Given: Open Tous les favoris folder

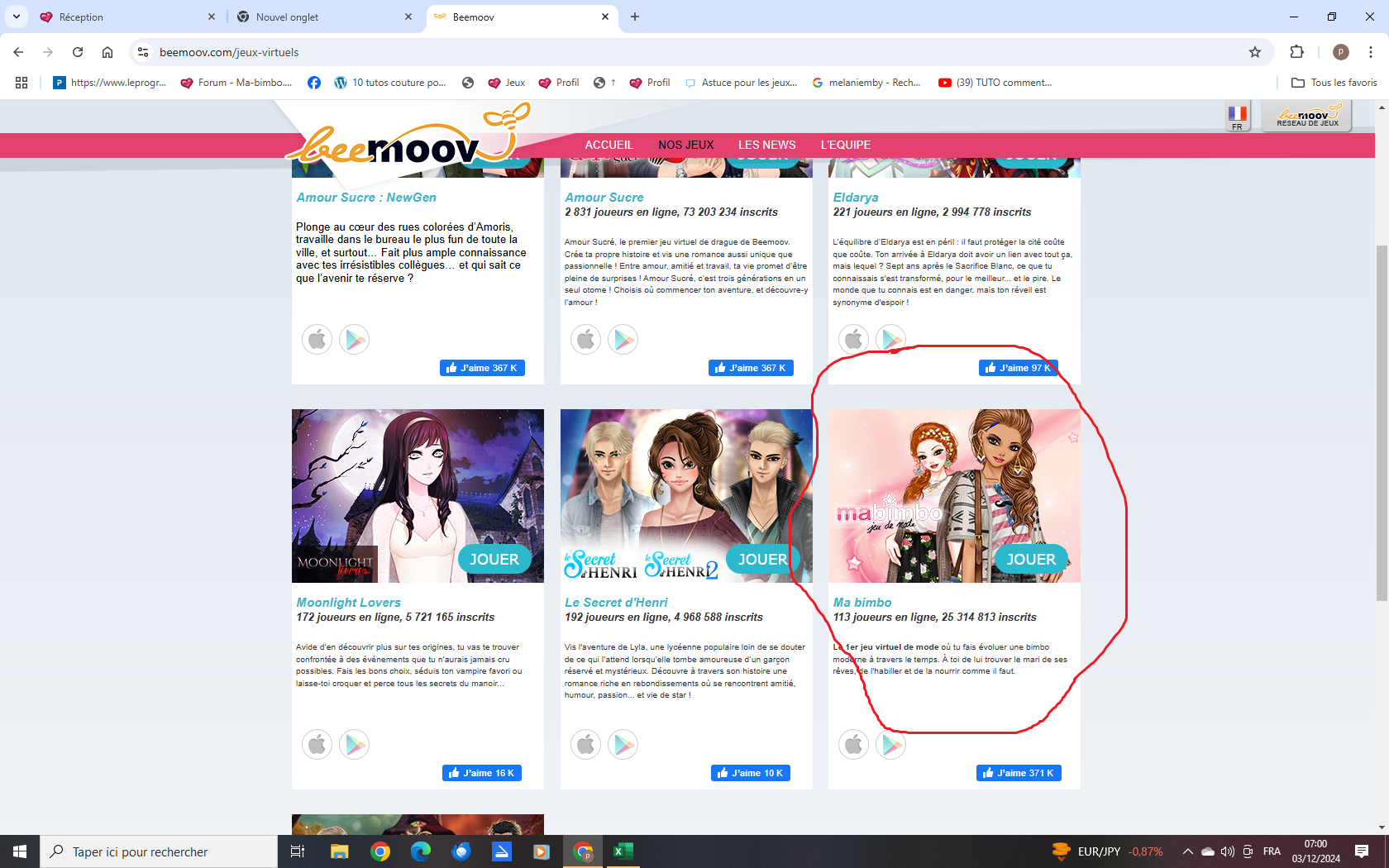Looking at the screenshot, I should [1334, 83].
